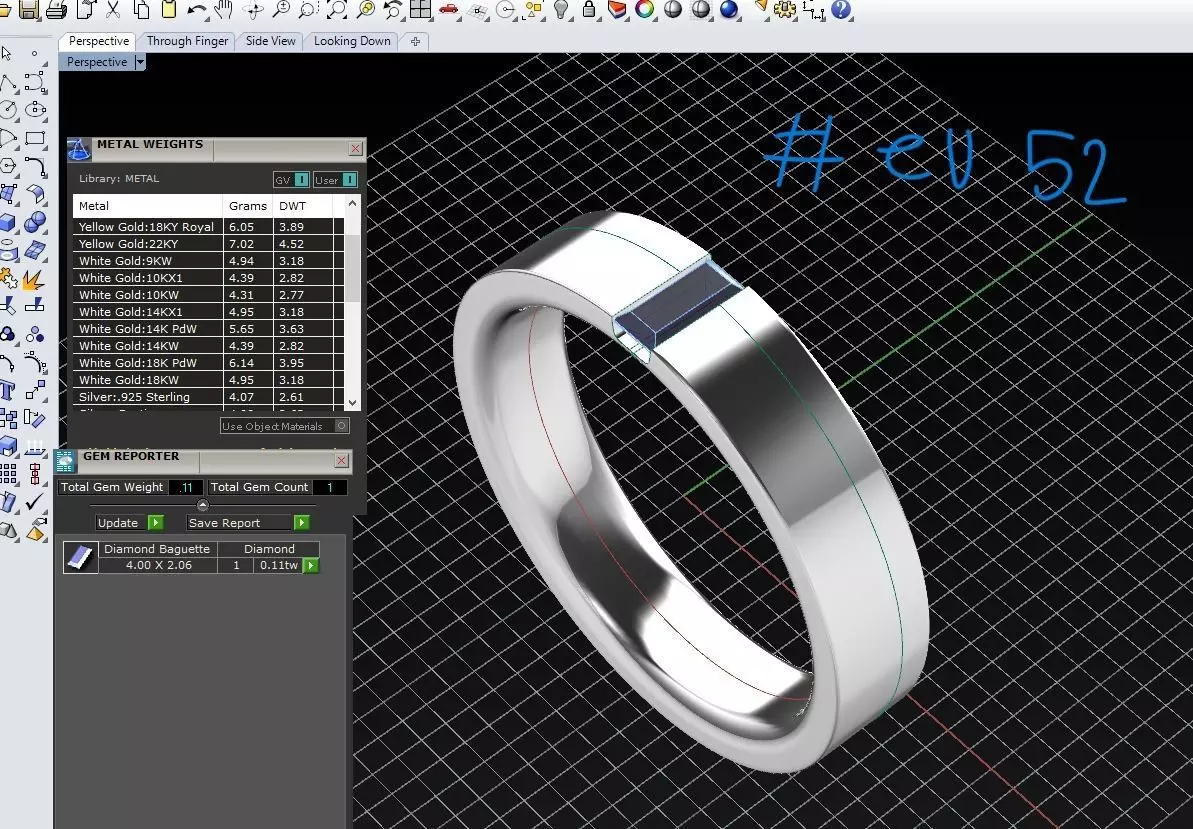The width and height of the screenshot is (1193, 829).
Task: Click the red car icon
Action: [x=449, y=9]
